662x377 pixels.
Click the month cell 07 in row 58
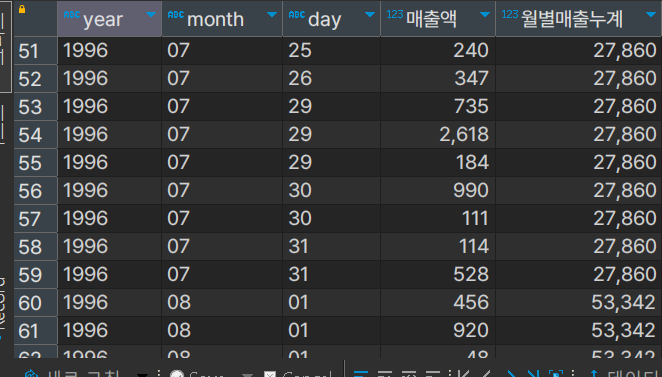coord(222,247)
